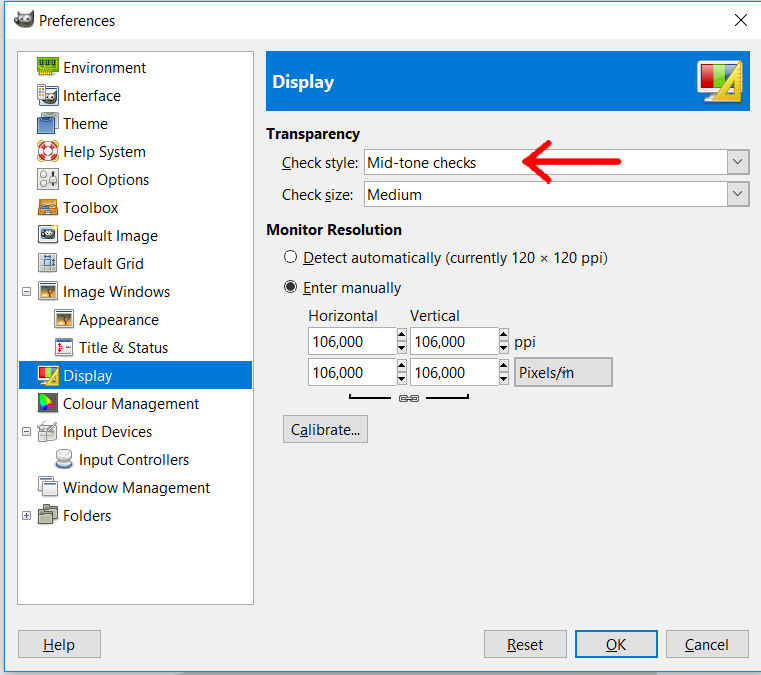Click the Input Controllers icon
The width and height of the screenshot is (761, 675).
[64, 460]
